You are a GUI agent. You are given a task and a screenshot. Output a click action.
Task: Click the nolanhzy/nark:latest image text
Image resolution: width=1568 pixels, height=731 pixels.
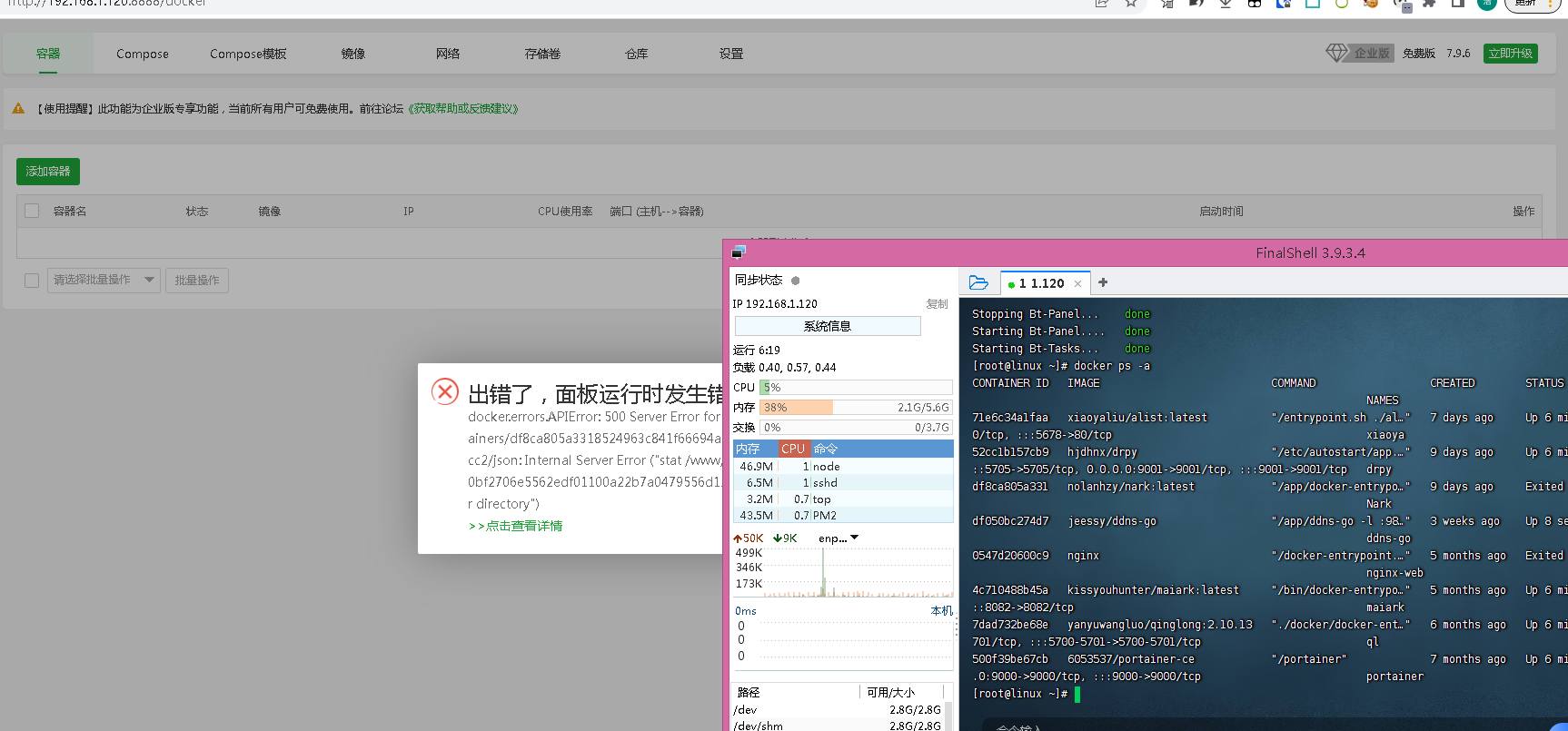1130,487
